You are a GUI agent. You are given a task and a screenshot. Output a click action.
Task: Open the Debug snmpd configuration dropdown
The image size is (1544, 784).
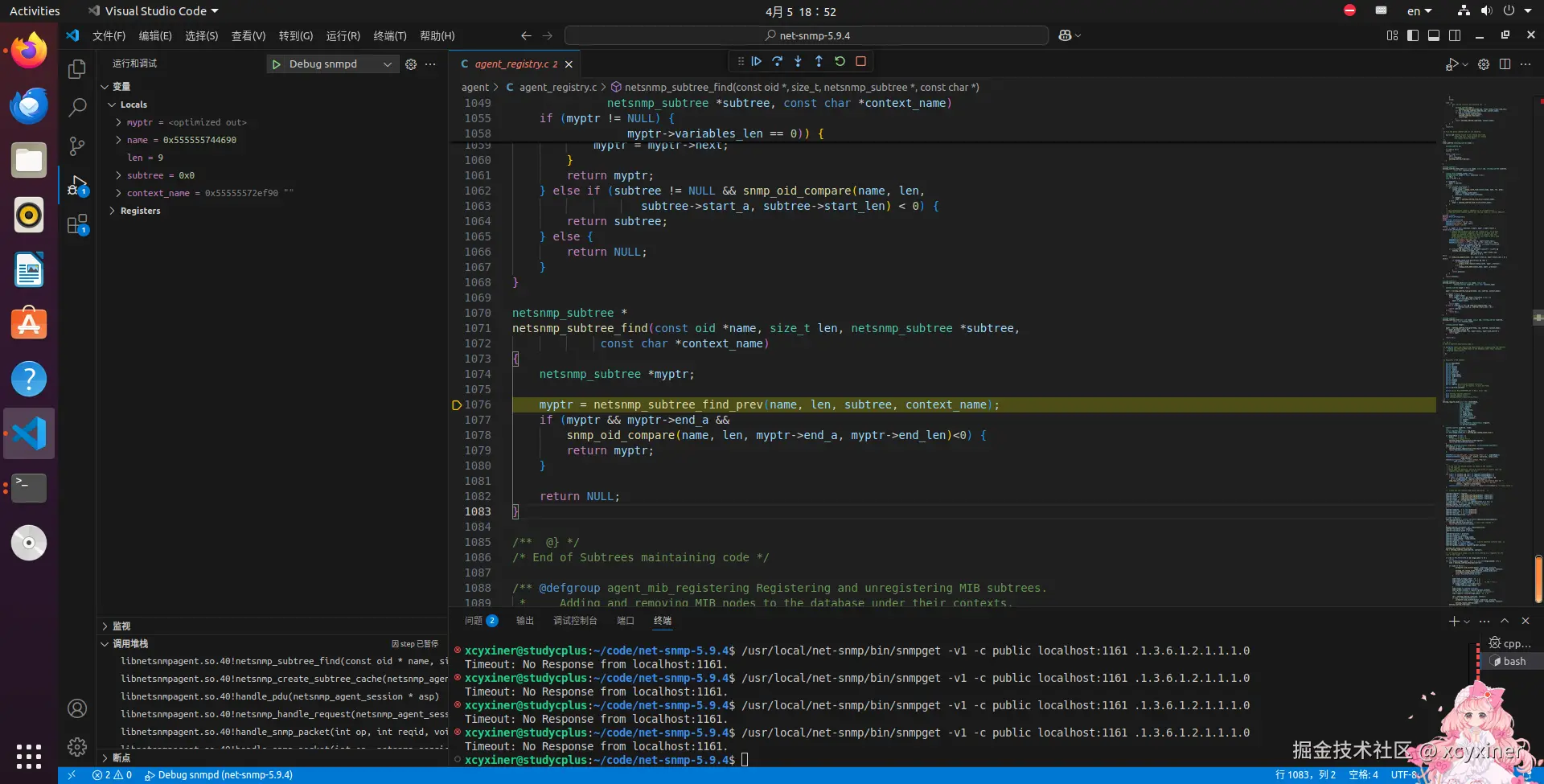(x=388, y=64)
